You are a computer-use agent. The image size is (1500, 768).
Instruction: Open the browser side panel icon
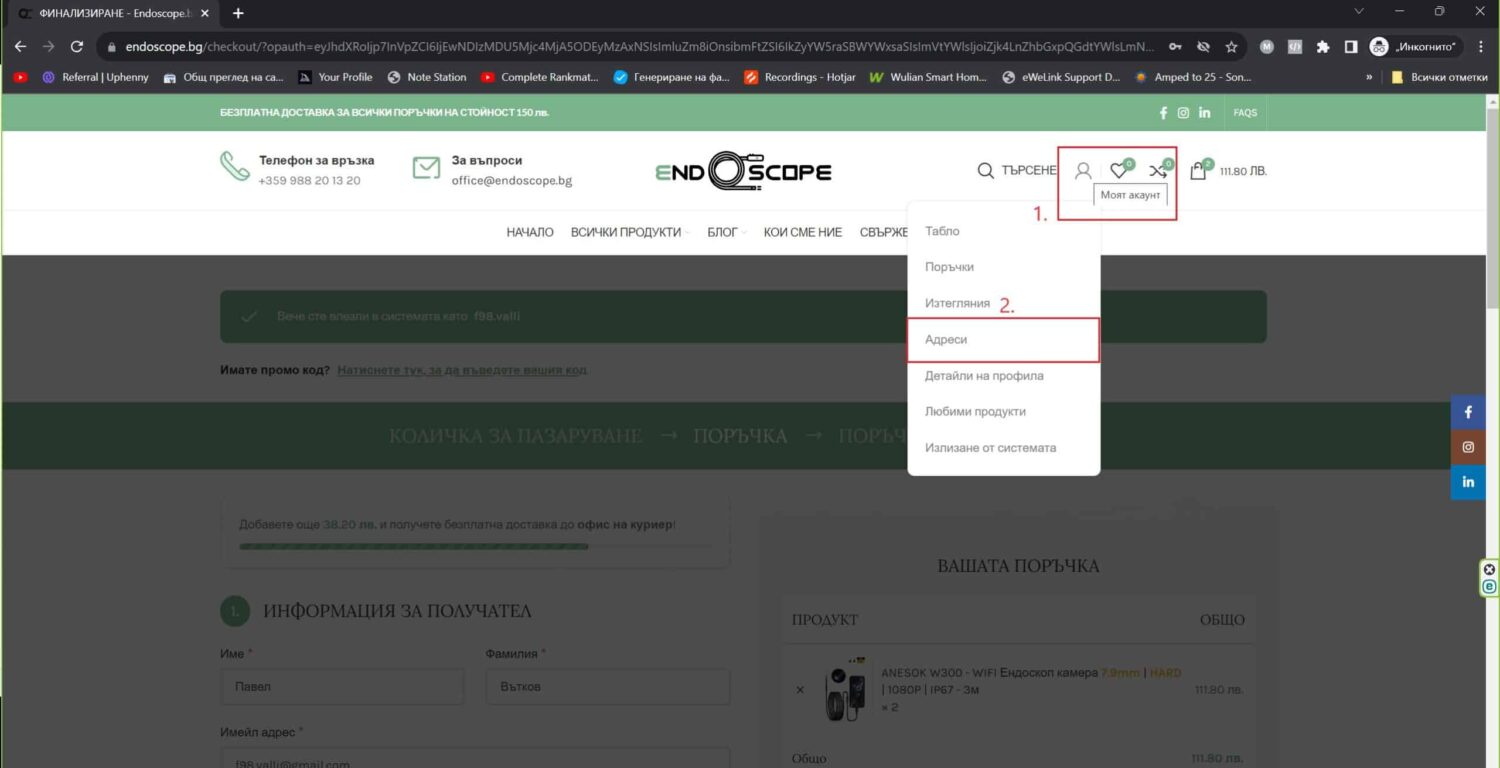[x=1350, y=47]
